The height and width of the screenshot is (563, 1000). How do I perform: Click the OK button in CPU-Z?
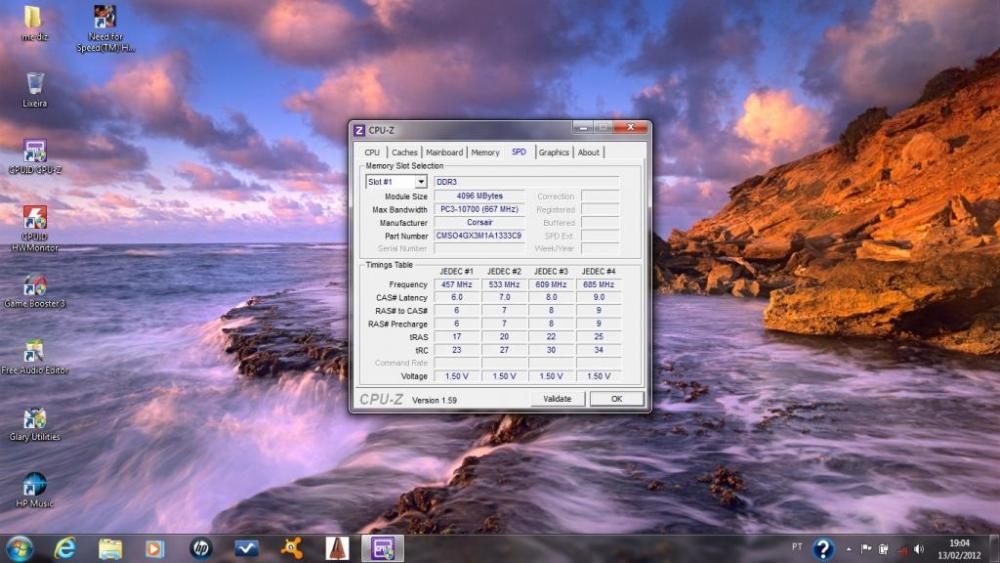(616, 399)
